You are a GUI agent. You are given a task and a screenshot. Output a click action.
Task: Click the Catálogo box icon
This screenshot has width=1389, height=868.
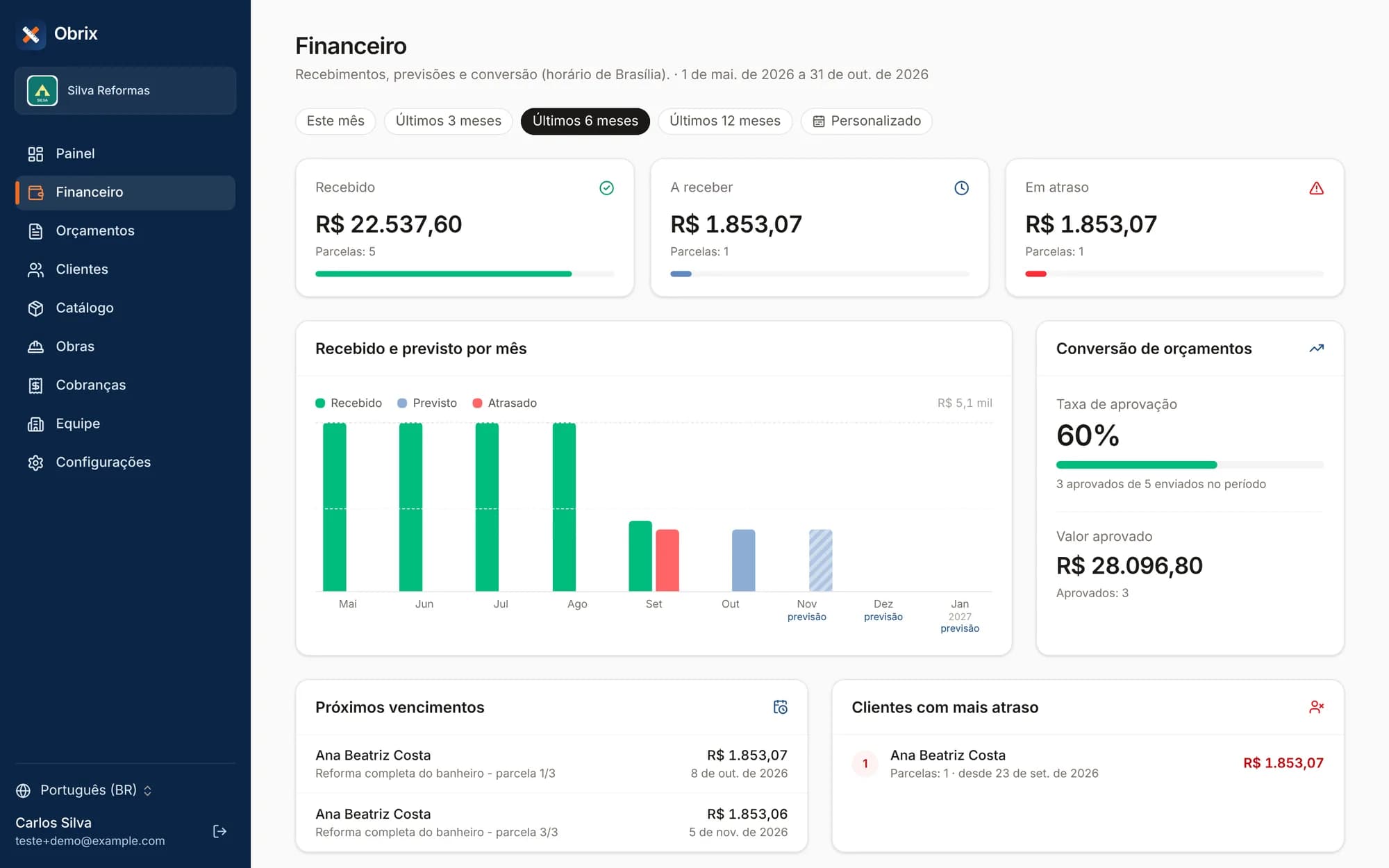pos(35,308)
